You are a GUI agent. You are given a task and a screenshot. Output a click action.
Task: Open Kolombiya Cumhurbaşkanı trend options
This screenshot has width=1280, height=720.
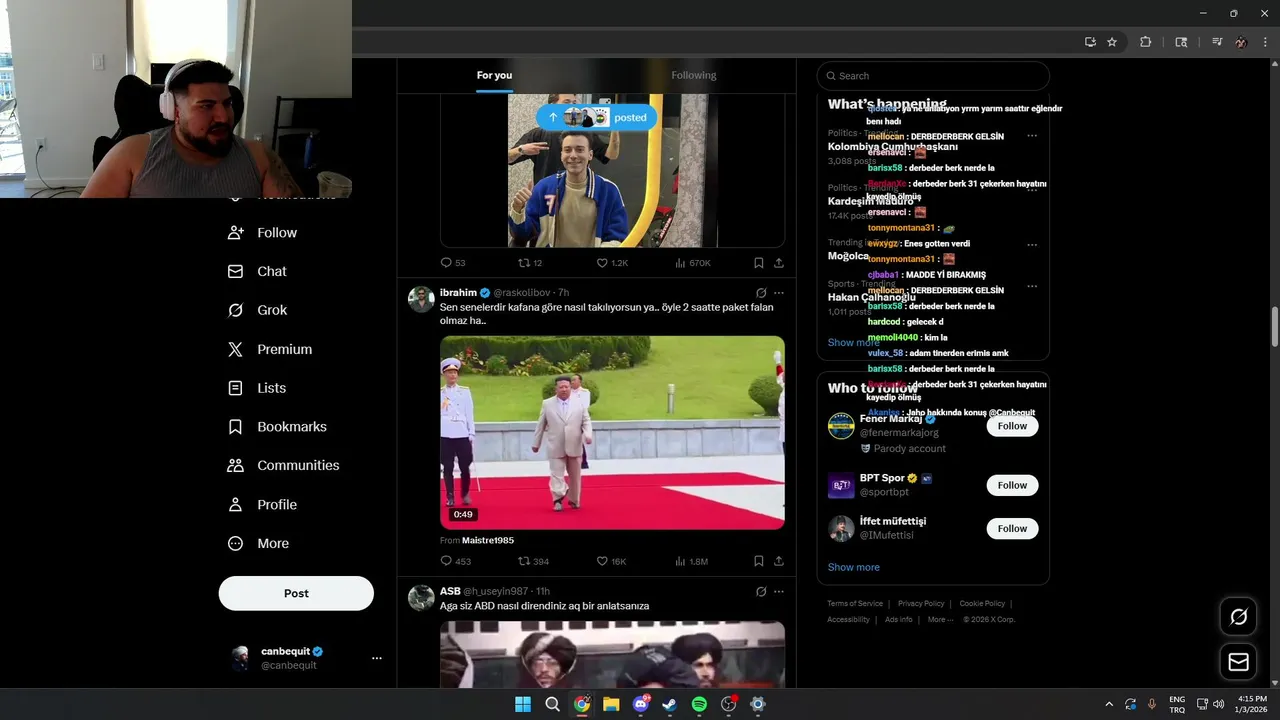(1032, 136)
